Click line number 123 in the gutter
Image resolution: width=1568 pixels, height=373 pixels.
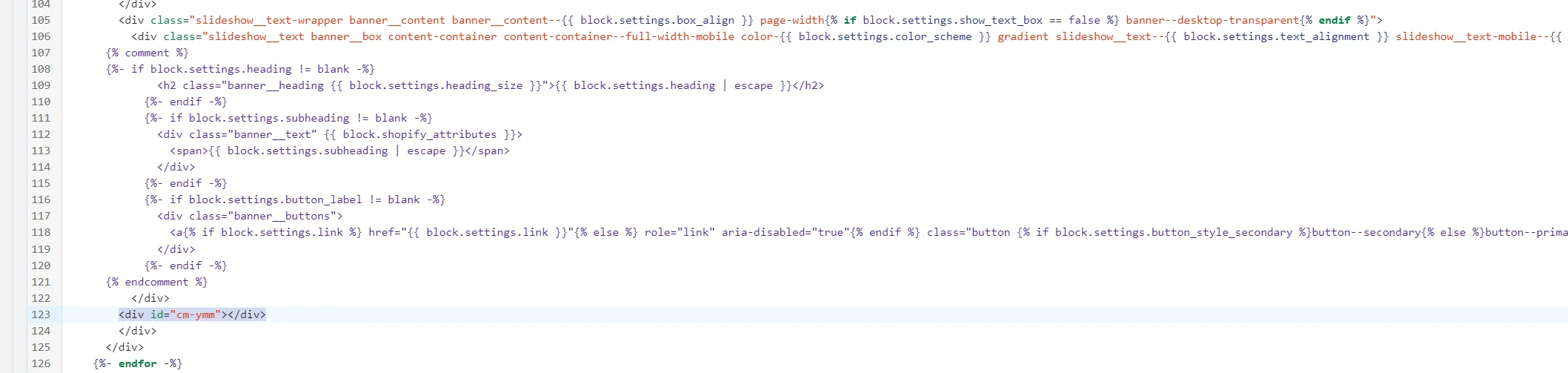click(x=41, y=314)
